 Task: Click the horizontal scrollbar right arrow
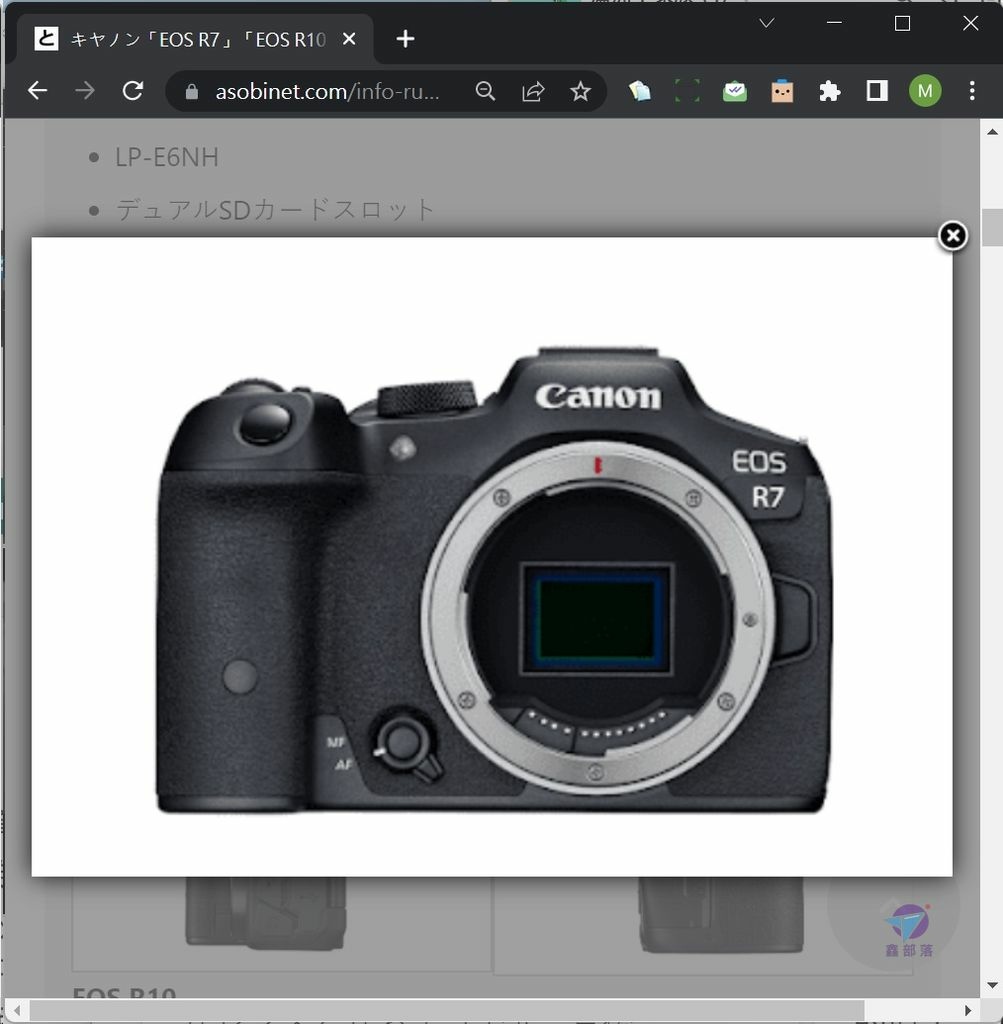[968, 1010]
